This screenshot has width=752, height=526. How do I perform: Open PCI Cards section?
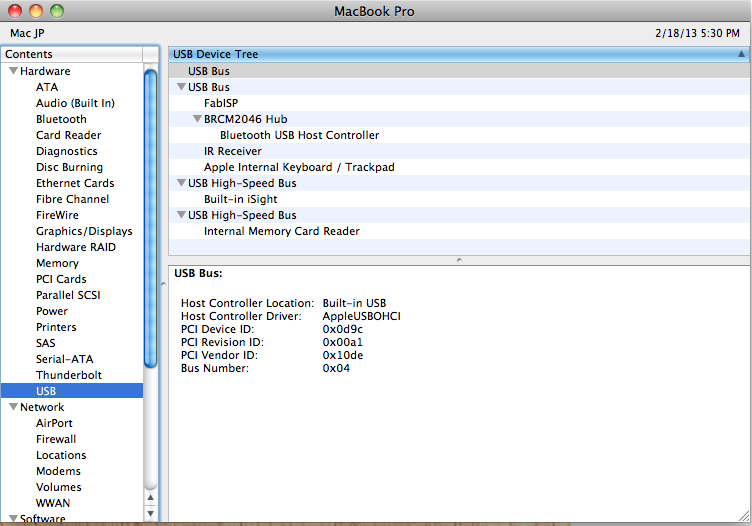[61, 279]
